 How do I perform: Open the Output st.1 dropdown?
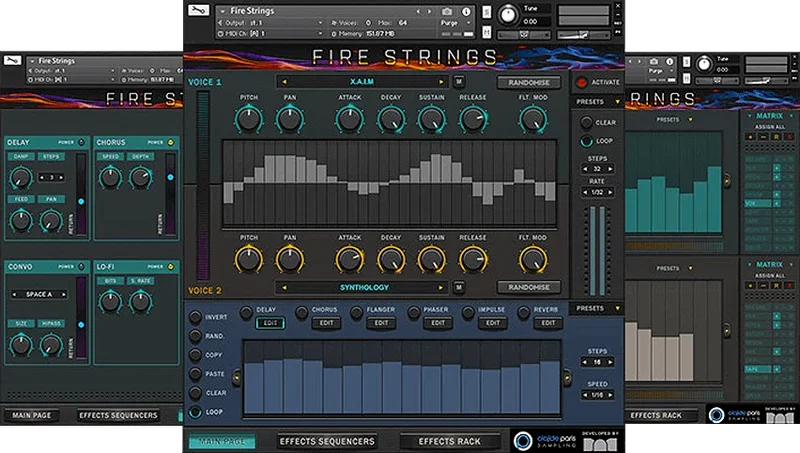click(x=320, y=23)
